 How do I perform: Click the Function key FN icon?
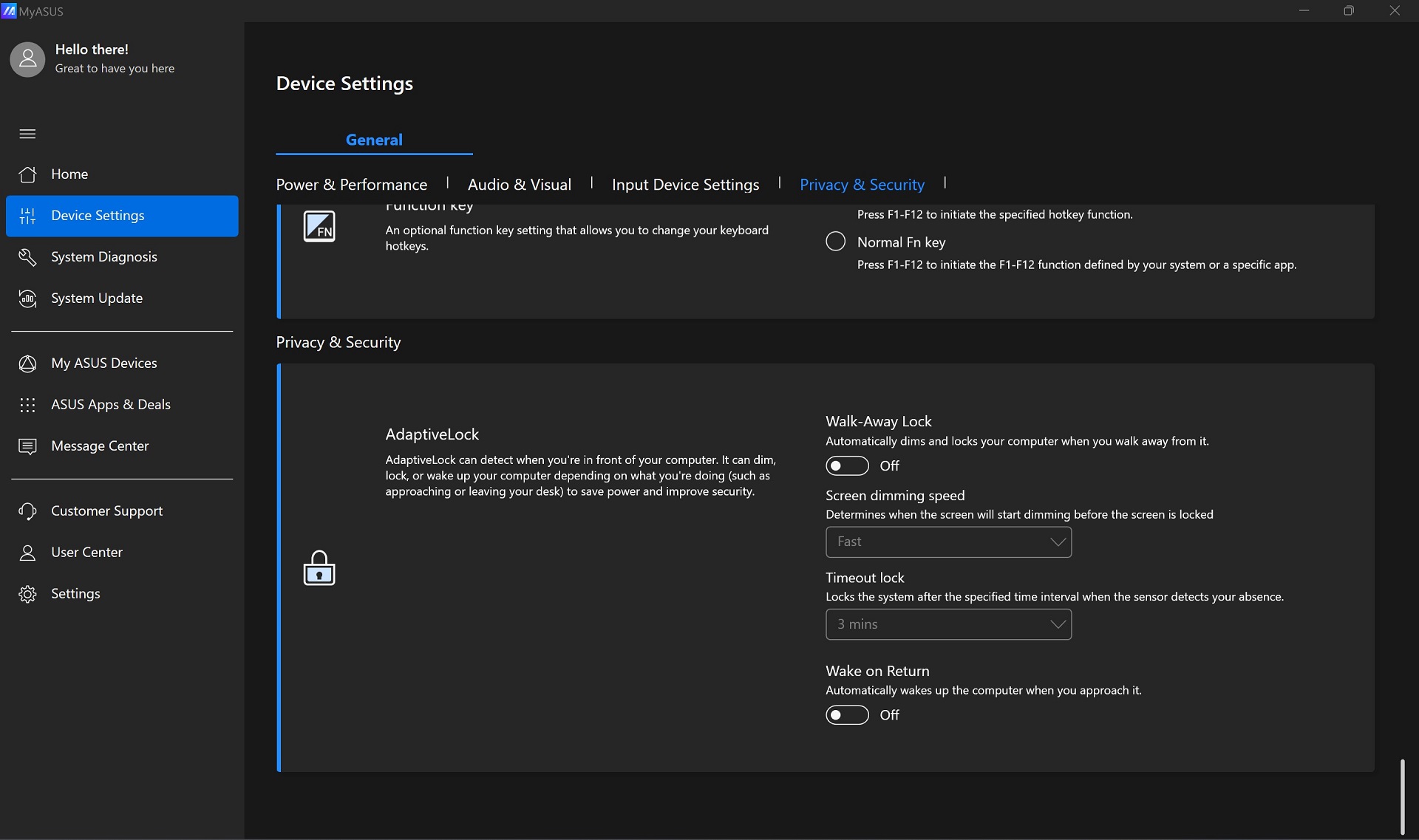[x=319, y=226]
